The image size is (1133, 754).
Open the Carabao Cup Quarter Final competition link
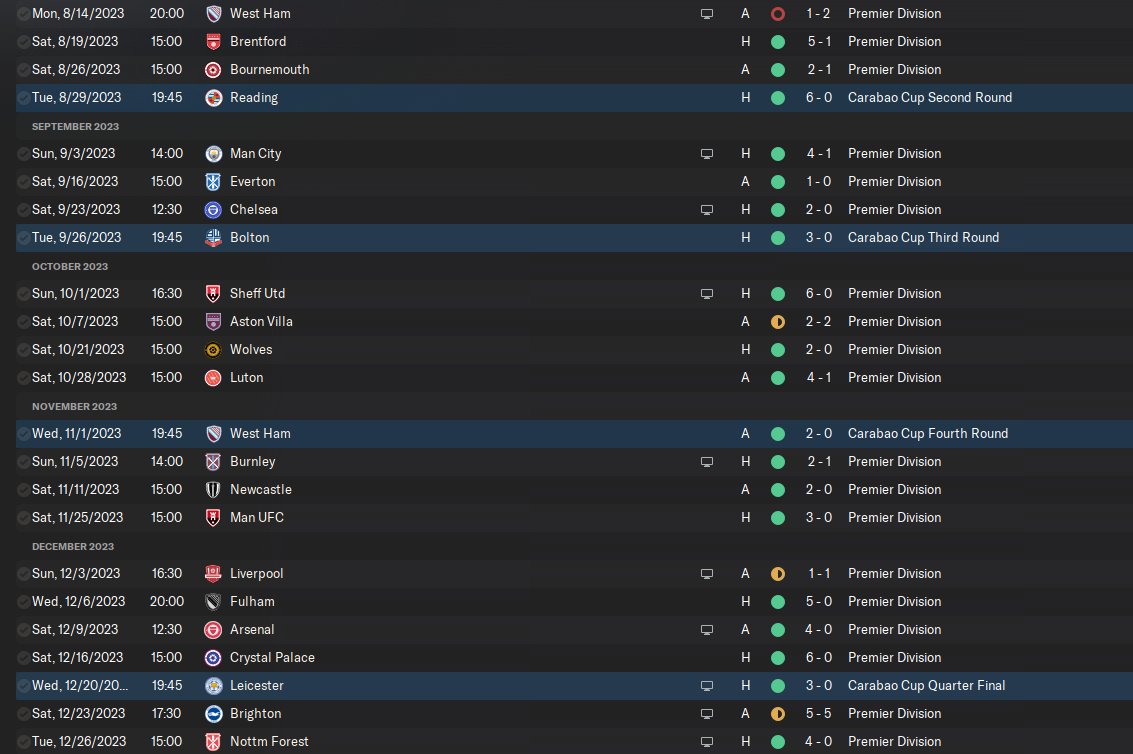point(926,685)
